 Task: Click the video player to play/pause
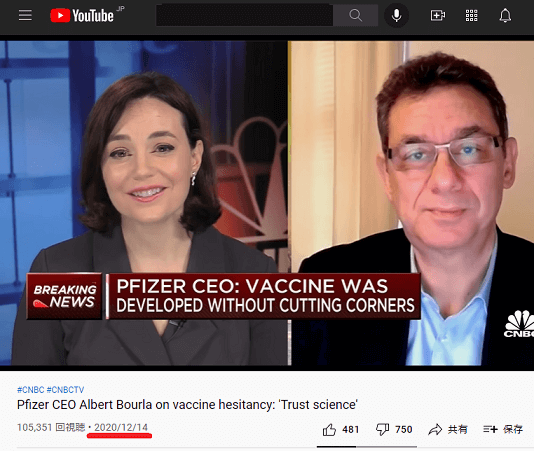pyautogui.click(x=267, y=203)
